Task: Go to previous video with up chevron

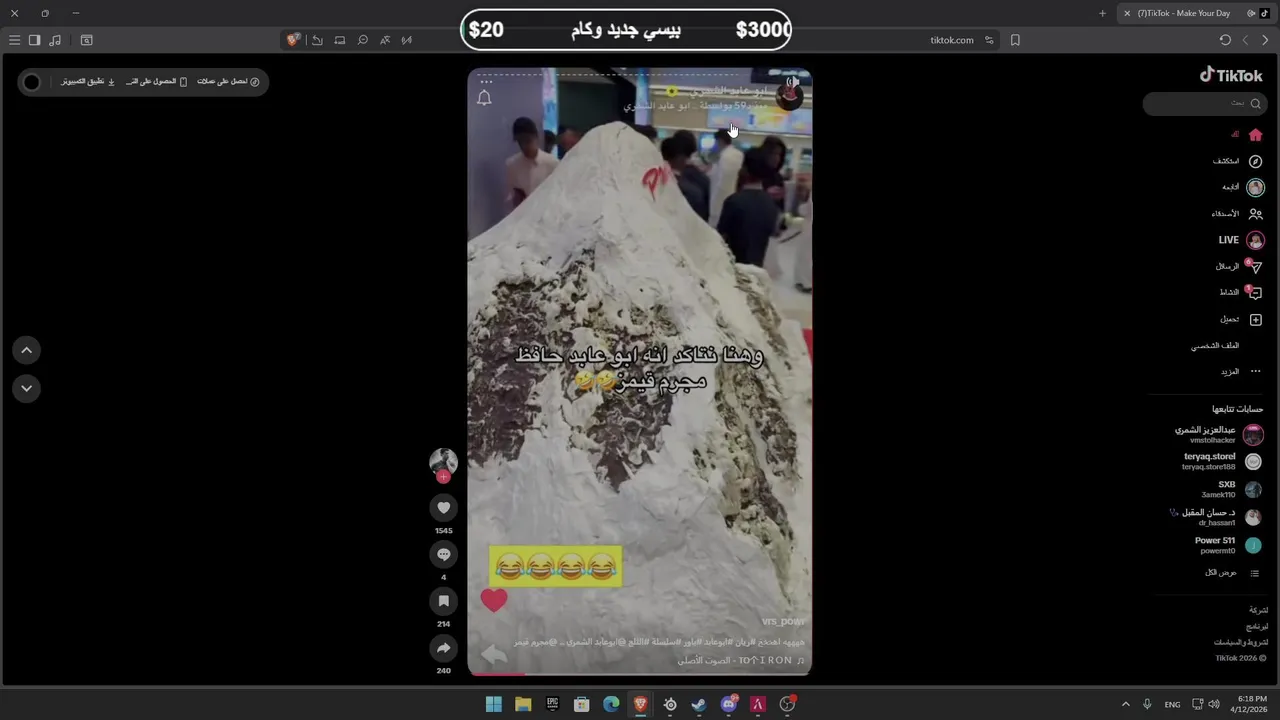Action: [27, 350]
